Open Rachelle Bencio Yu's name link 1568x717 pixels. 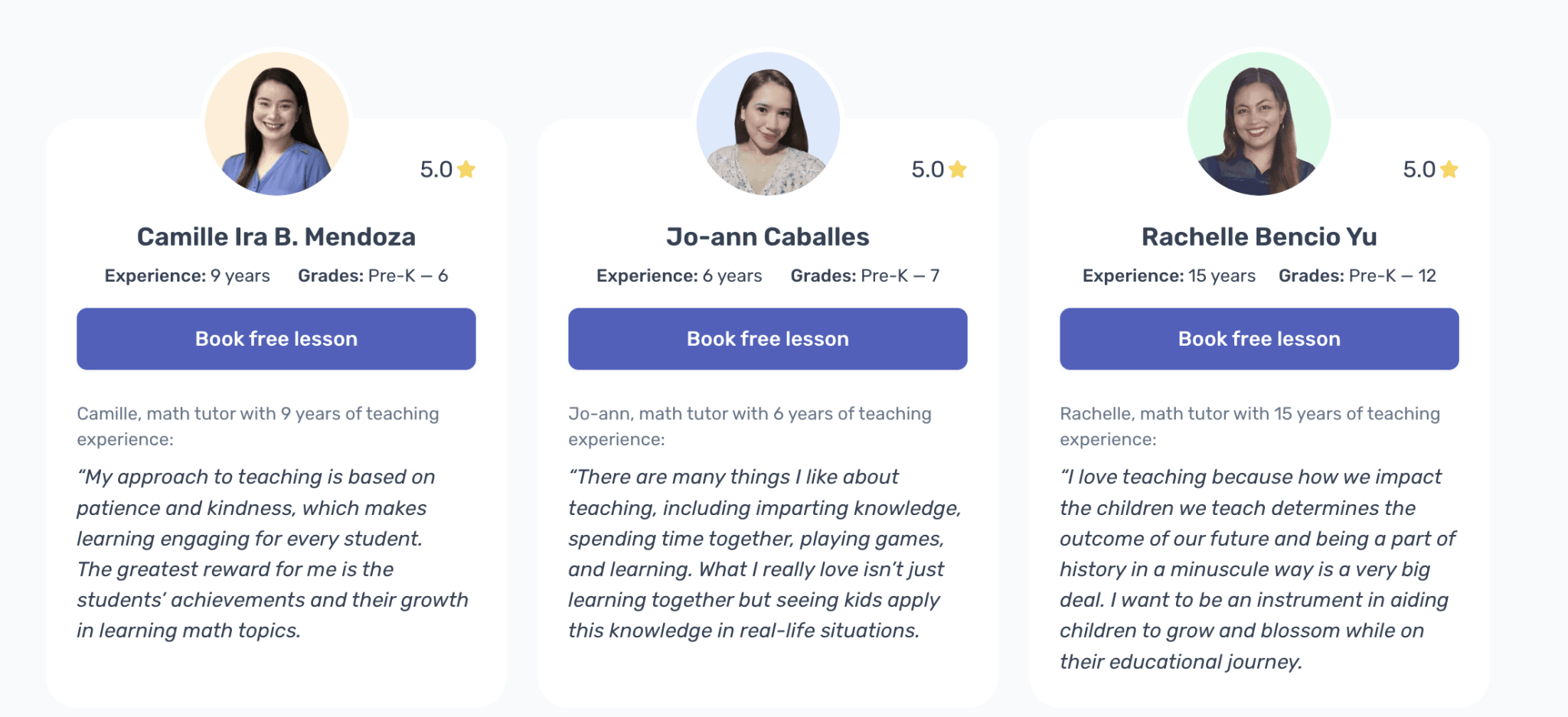[1258, 236]
